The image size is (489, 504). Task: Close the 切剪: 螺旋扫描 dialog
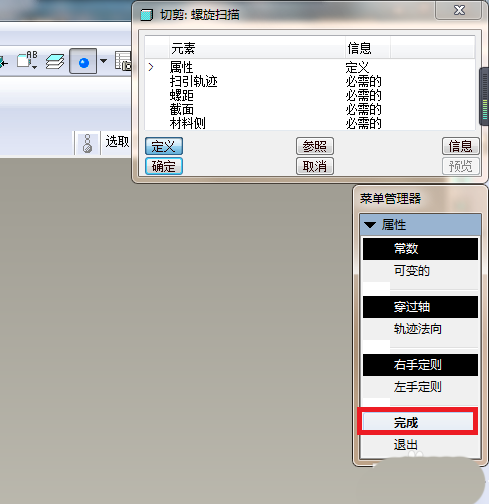pyautogui.click(x=459, y=10)
